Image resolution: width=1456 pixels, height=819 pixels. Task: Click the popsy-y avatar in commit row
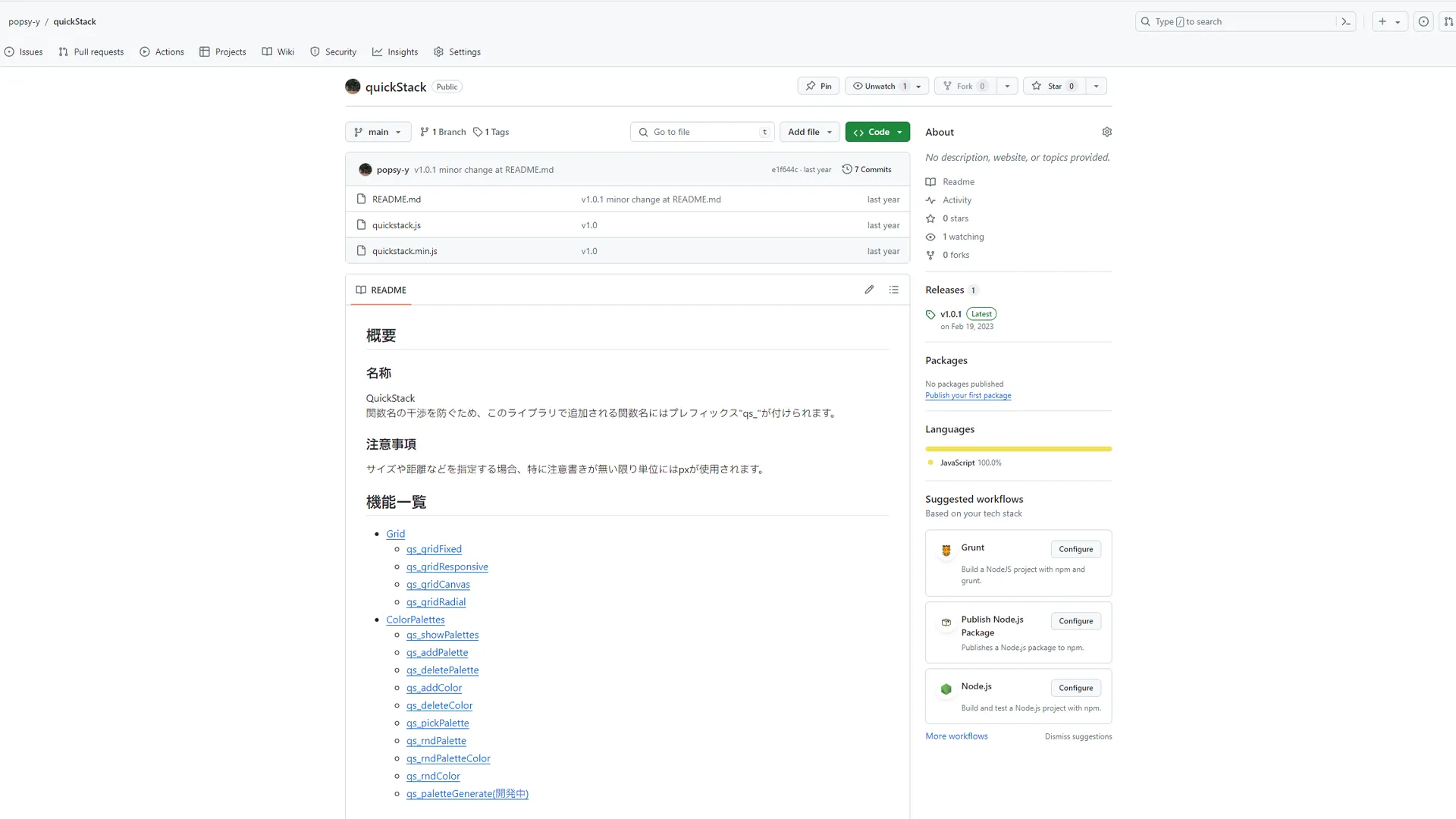point(366,170)
